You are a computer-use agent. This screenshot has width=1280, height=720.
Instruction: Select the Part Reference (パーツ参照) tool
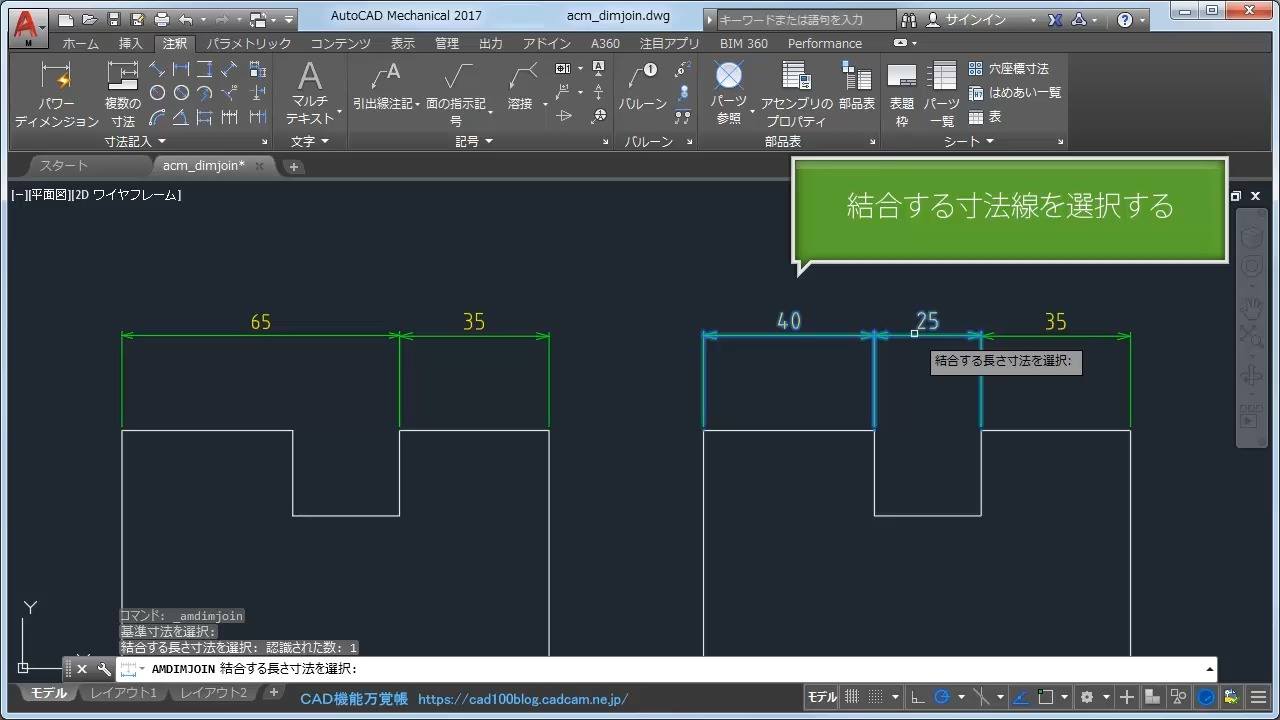(729, 94)
